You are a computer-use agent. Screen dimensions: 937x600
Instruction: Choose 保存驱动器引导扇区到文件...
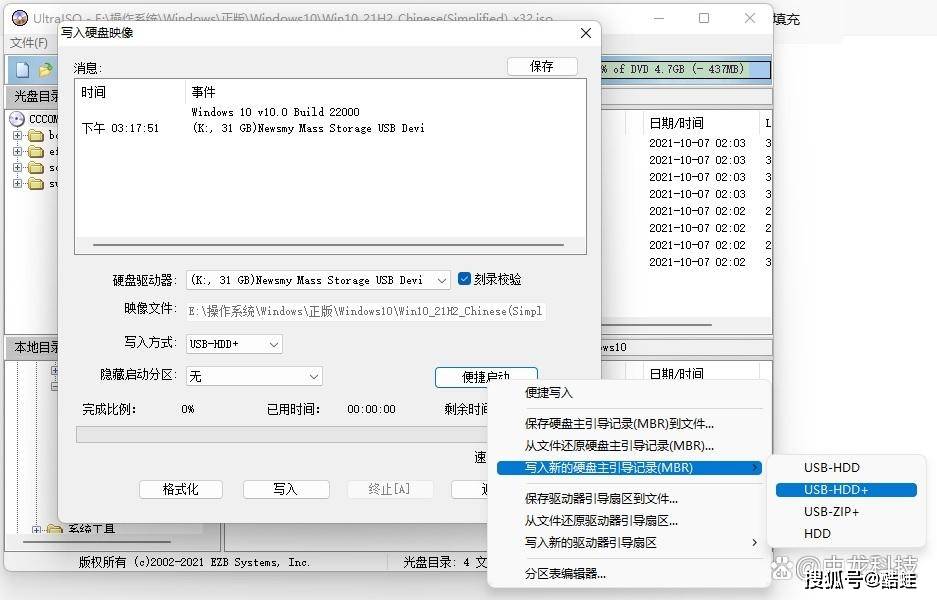click(x=601, y=498)
